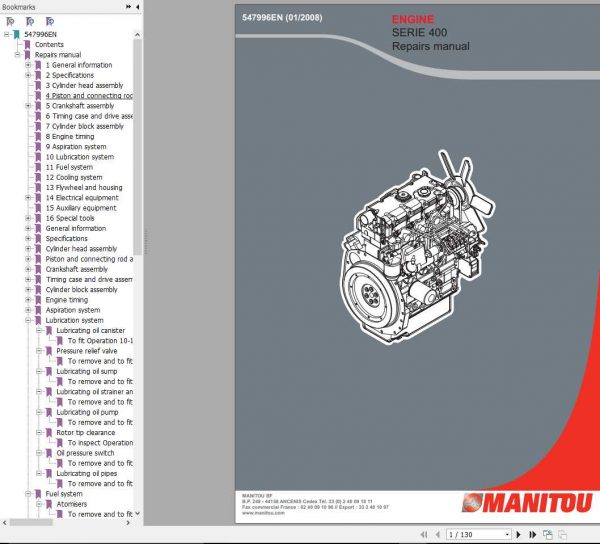The height and width of the screenshot is (544, 600).
Task: Click the bookmark icon beside 11 Fuel system
Action: click(38, 167)
